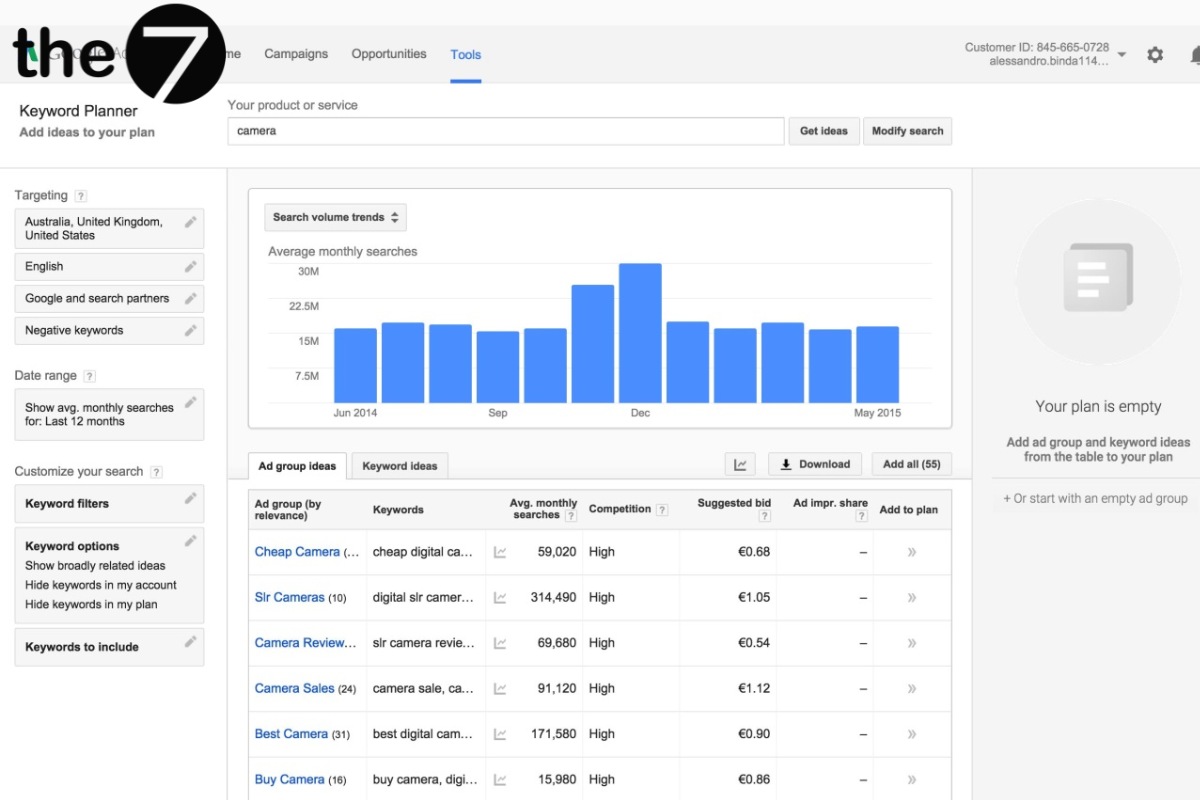Add the Cheap Camera ad group to plan
Viewport: 1200px width, 800px height.
(911, 551)
